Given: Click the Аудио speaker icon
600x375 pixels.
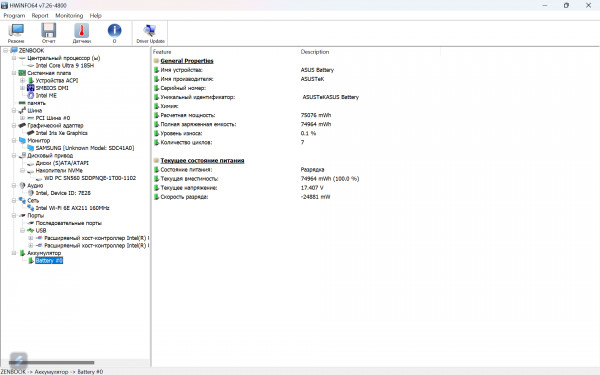Looking at the screenshot, I should 22,186.
